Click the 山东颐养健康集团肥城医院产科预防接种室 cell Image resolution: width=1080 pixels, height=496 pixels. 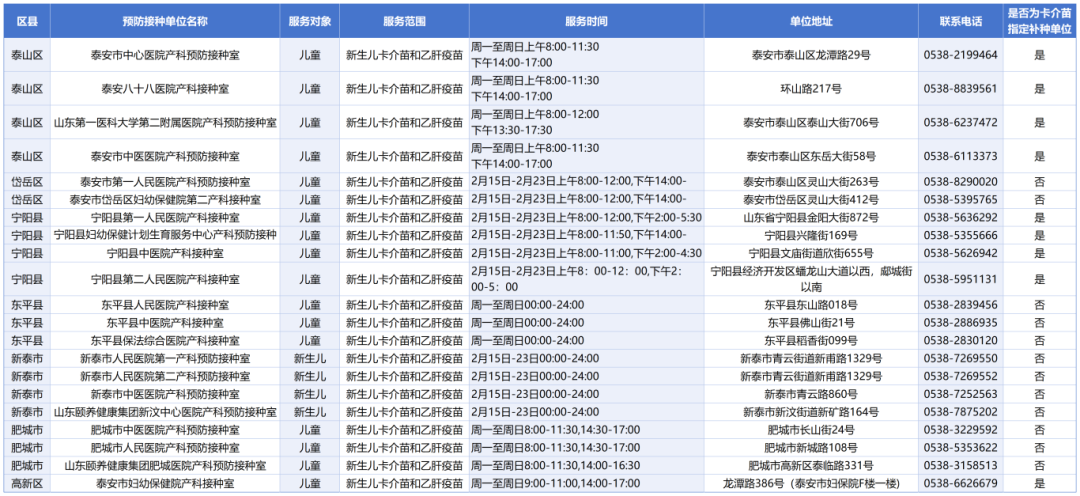(x=165, y=466)
